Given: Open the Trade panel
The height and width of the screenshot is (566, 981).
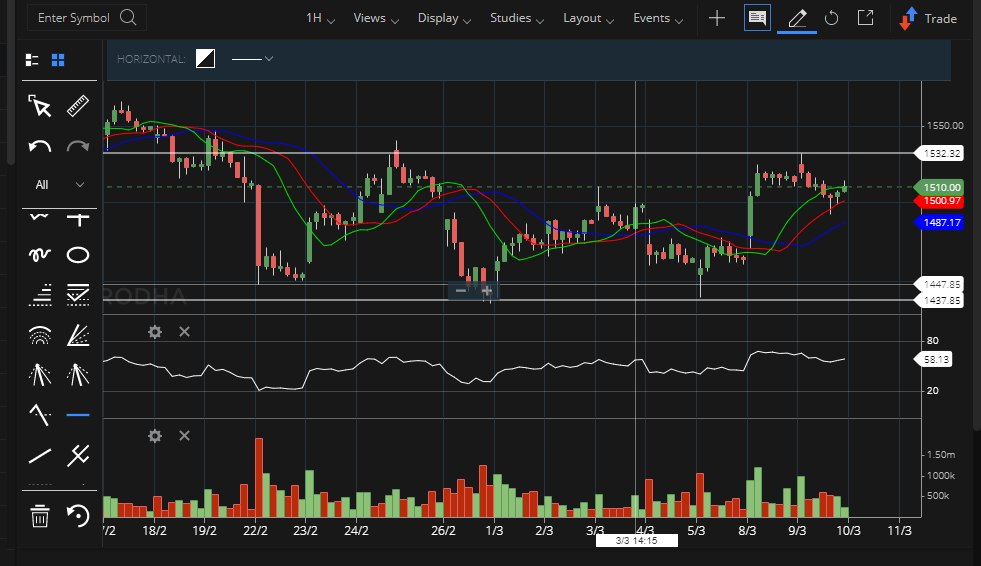Looking at the screenshot, I should pyautogui.click(x=928, y=19).
